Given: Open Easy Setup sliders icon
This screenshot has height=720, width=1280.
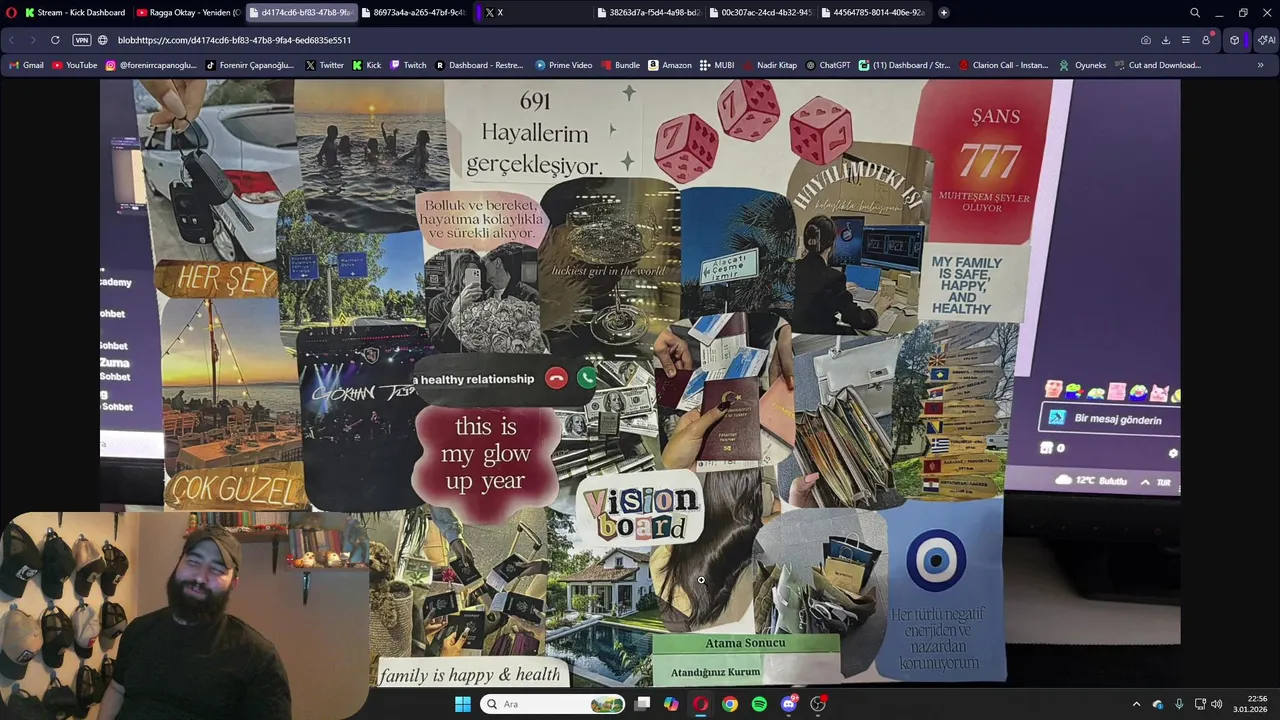Looking at the screenshot, I should [x=1185, y=40].
